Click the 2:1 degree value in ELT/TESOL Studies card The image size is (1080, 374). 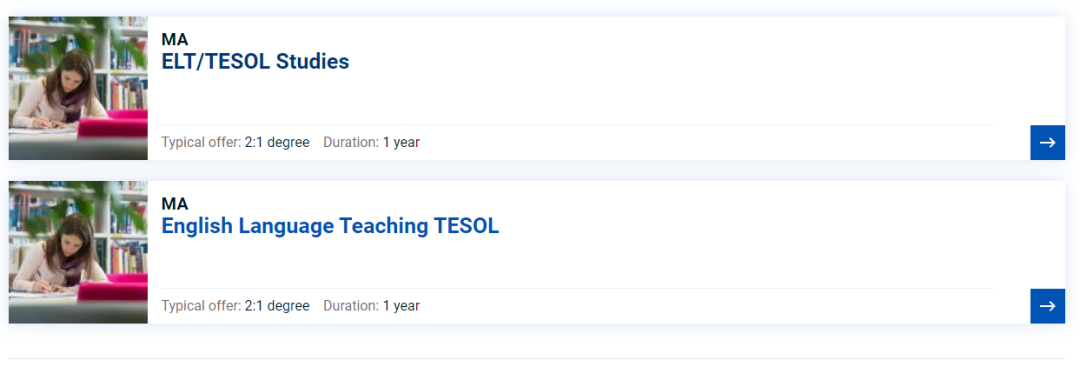pyautogui.click(x=277, y=143)
